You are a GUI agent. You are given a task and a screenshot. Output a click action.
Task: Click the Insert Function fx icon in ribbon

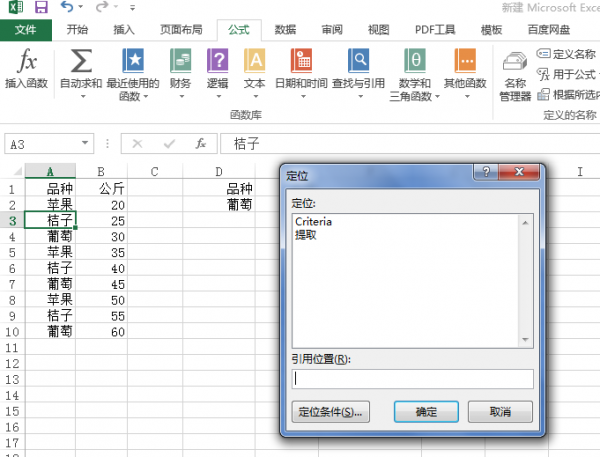tap(27, 61)
